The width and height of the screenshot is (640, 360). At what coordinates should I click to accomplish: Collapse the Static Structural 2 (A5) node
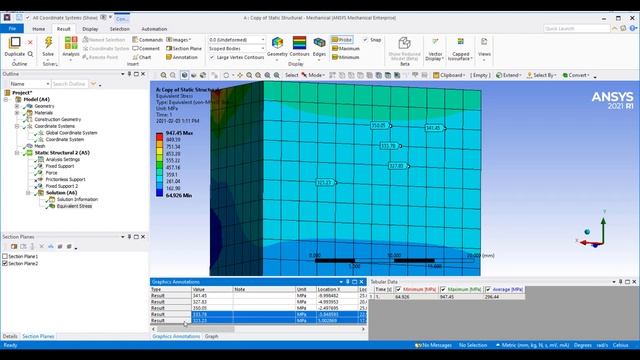[x=17, y=153]
